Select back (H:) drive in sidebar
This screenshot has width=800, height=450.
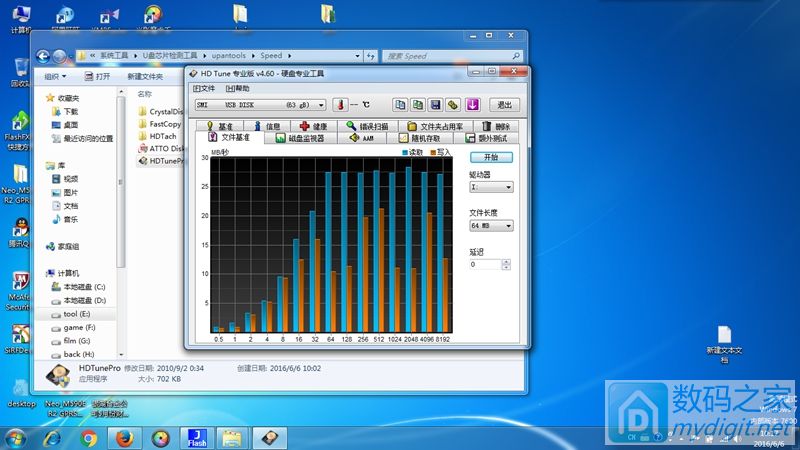[x=73, y=354]
